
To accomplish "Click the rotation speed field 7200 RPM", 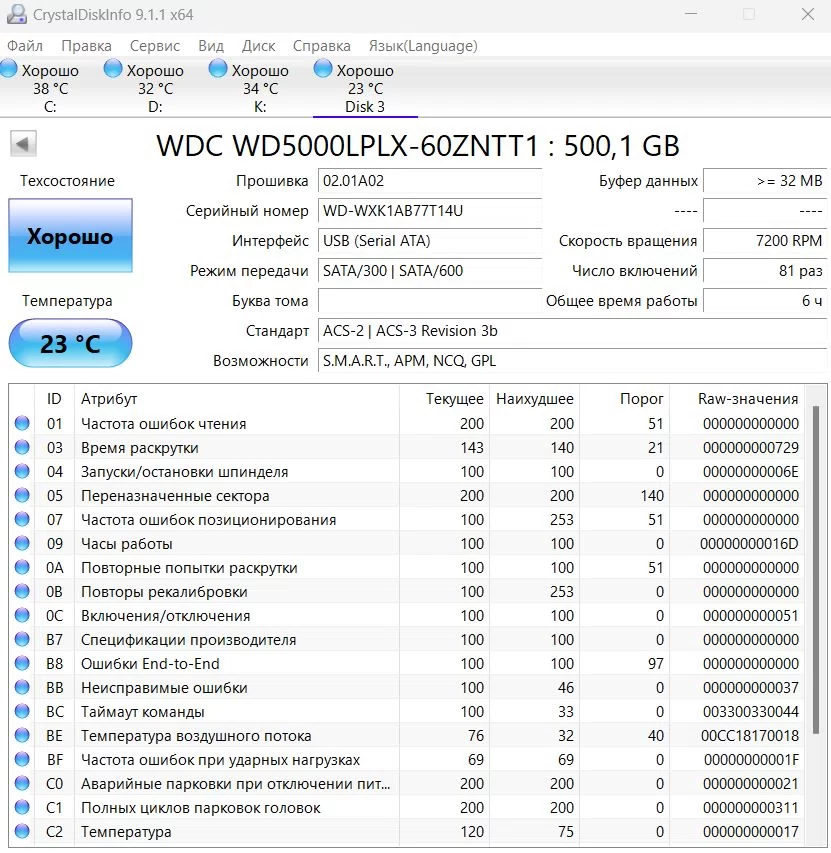I will point(765,240).
